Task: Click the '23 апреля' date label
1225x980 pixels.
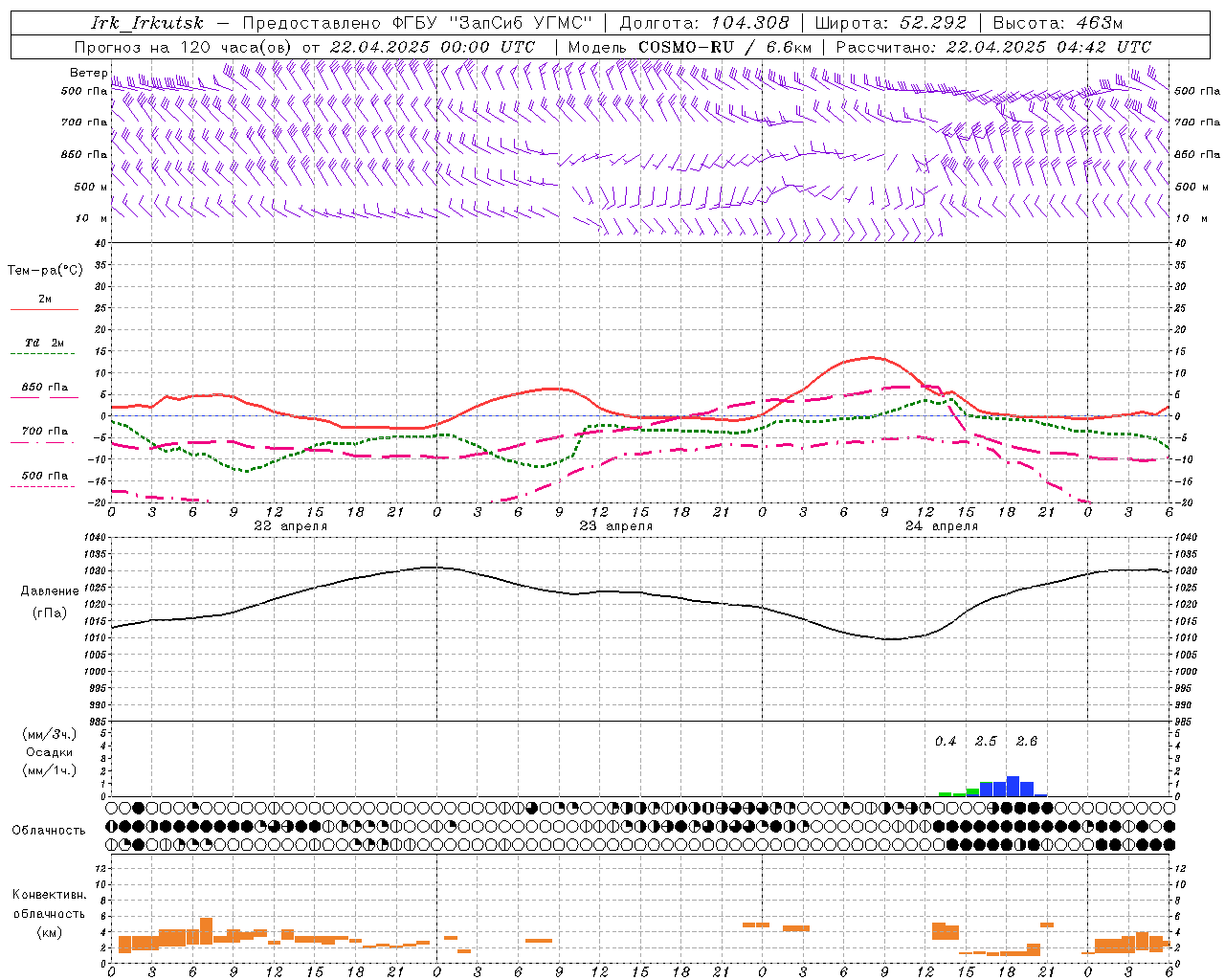Action: point(615,526)
